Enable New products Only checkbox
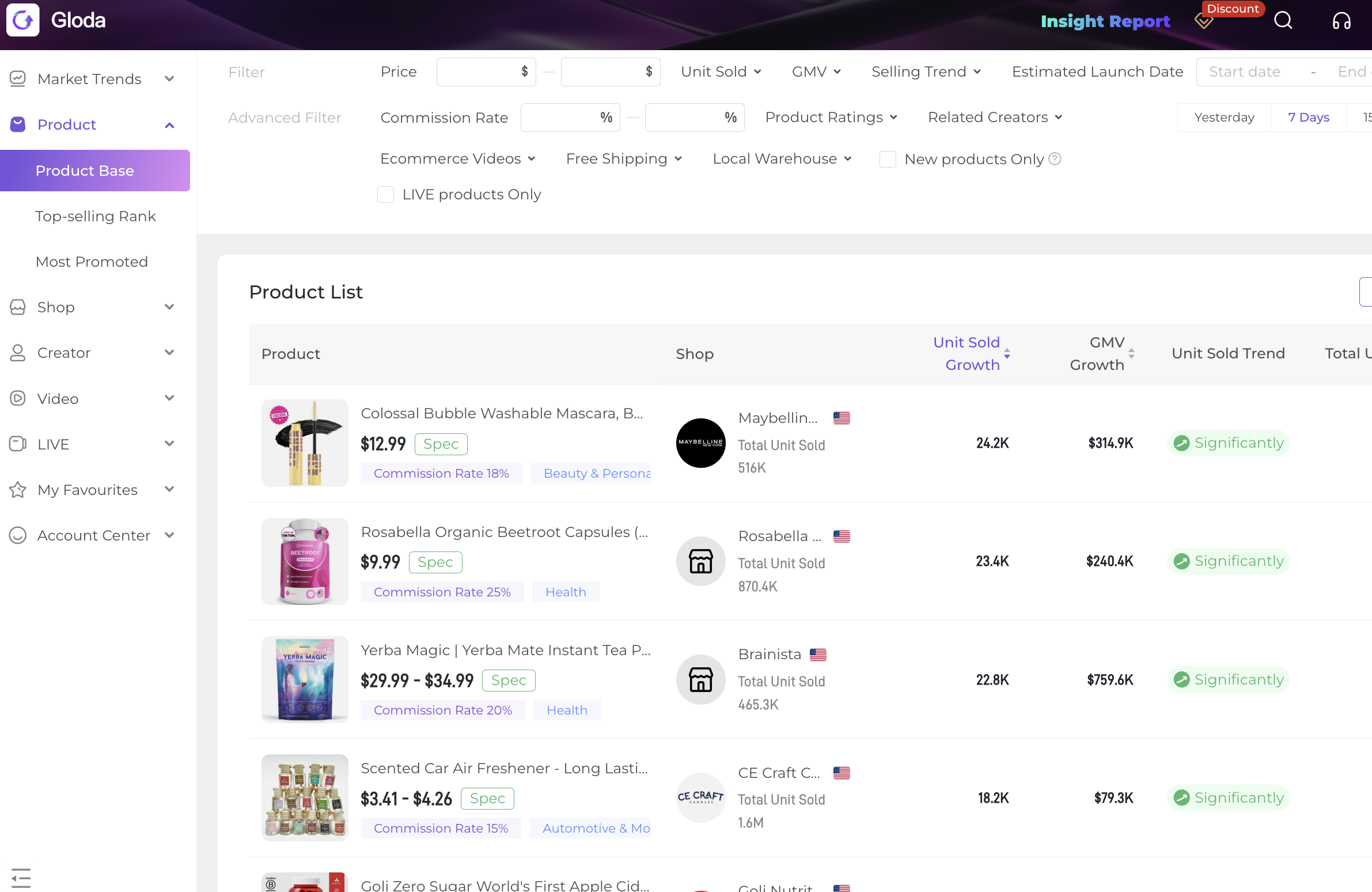Image resolution: width=1372 pixels, height=892 pixels. 888,159
